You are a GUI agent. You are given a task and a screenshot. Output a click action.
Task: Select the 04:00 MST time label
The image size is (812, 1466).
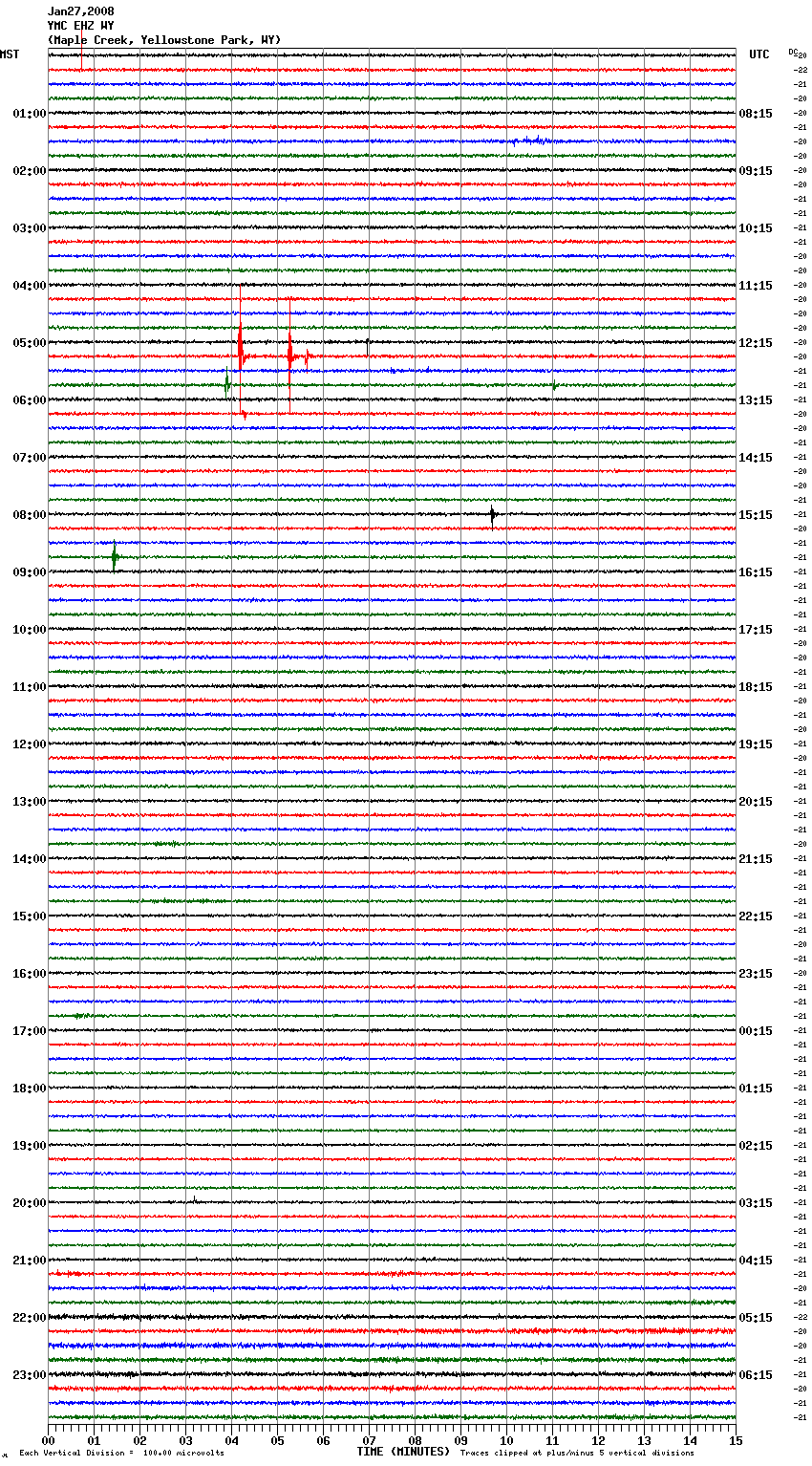(30, 286)
